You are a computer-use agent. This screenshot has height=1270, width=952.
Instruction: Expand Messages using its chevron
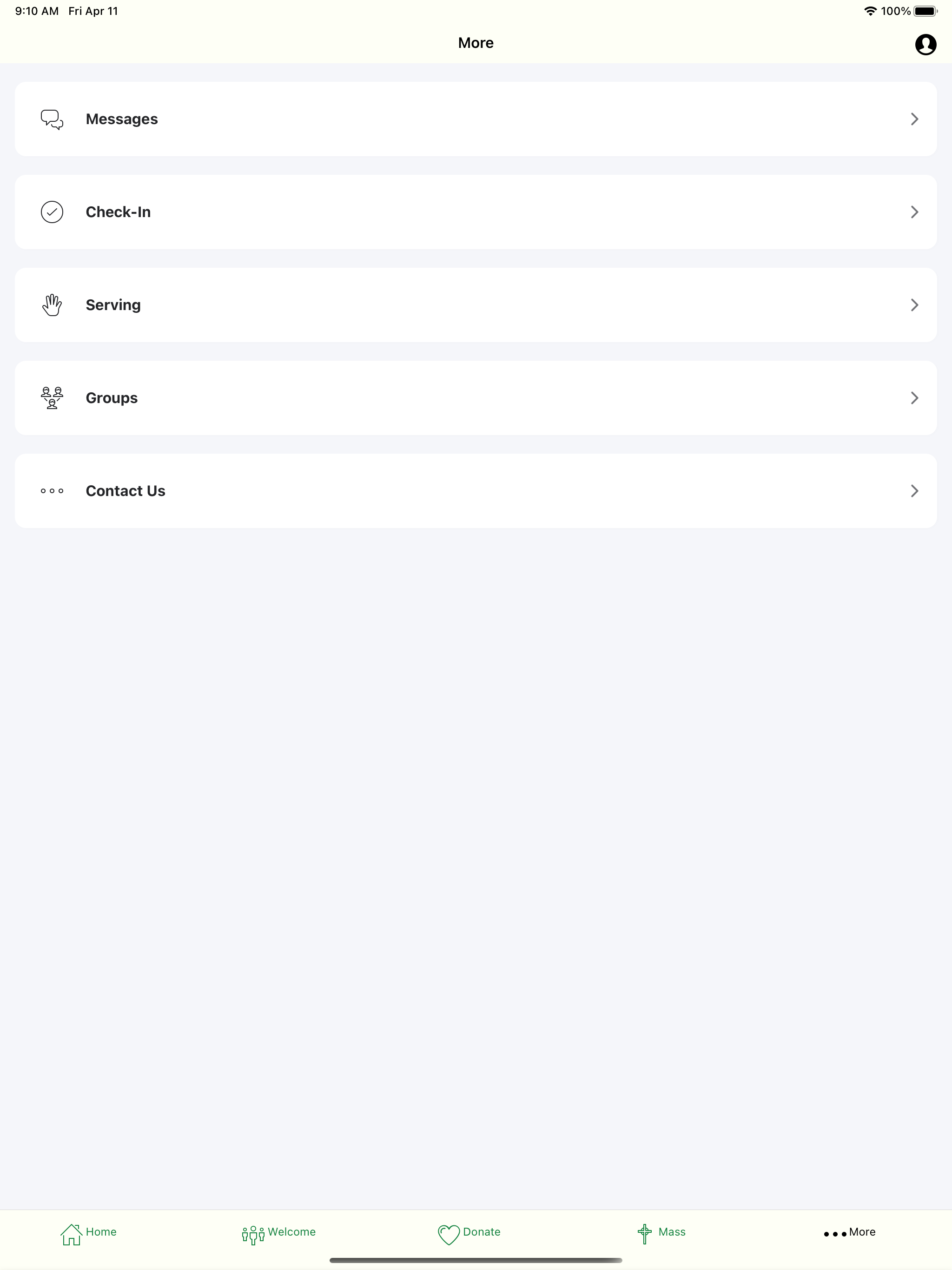coord(914,119)
